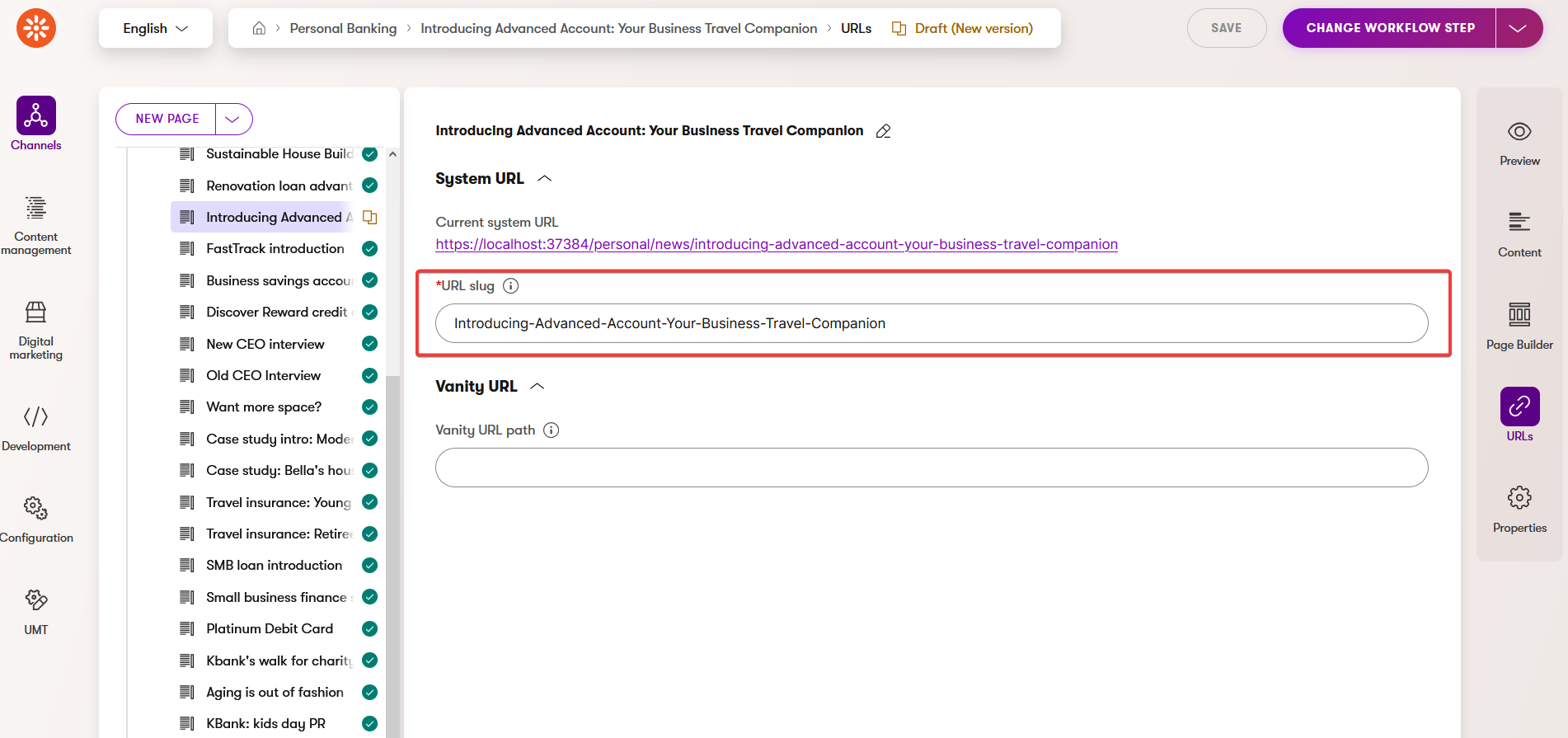
Task: Show info tooltip for Vanity URL path
Action: click(551, 430)
